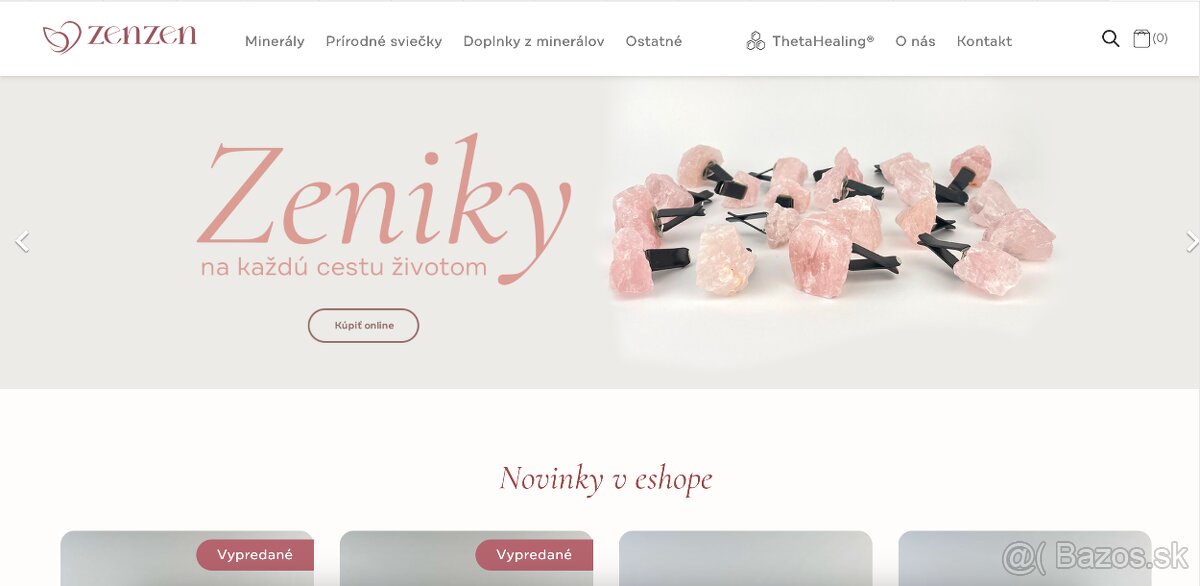Open the search magnifier icon
This screenshot has height=586, width=1200.
pyautogui.click(x=1110, y=39)
